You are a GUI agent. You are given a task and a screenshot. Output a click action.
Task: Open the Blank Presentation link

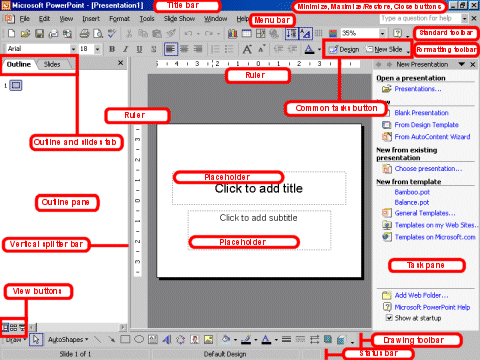(421, 113)
